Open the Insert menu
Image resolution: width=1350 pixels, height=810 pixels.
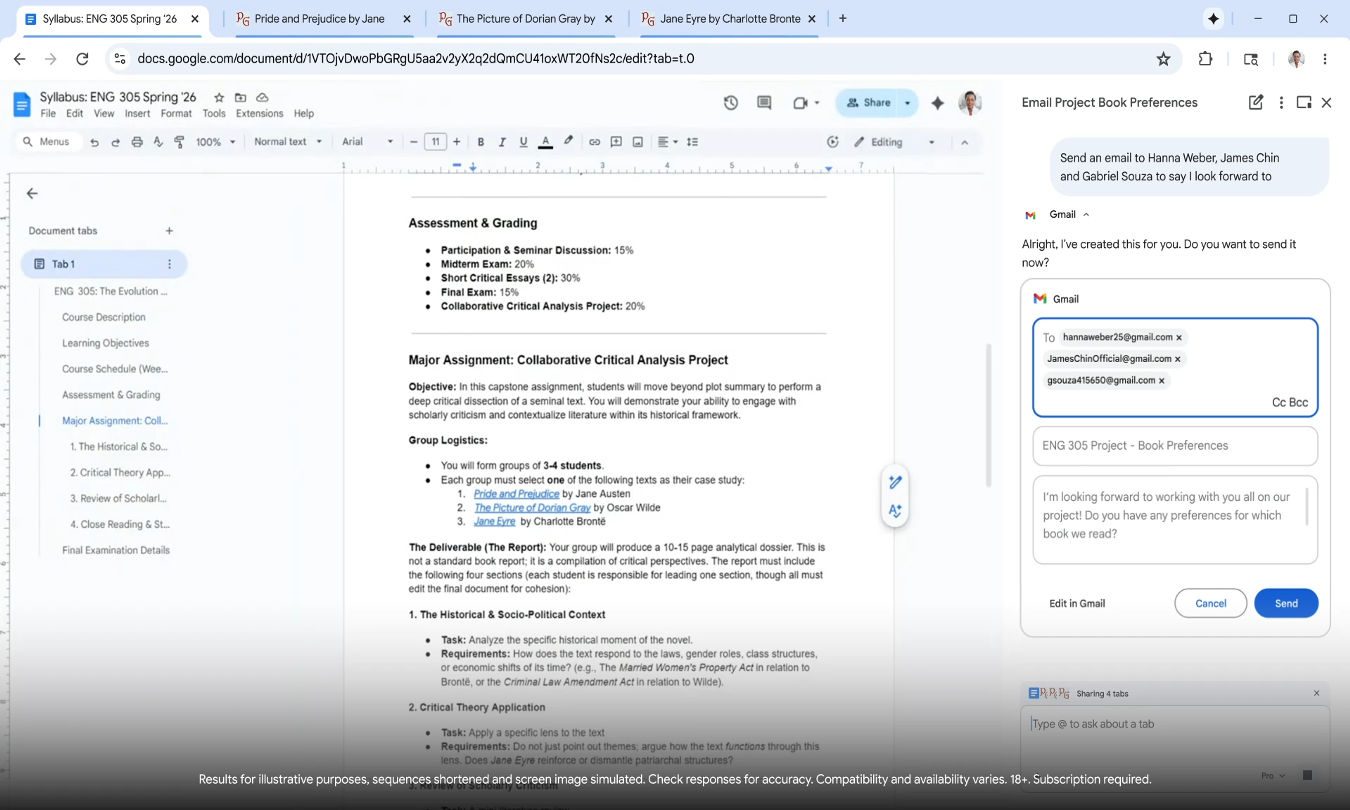click(x=137, y=113)
